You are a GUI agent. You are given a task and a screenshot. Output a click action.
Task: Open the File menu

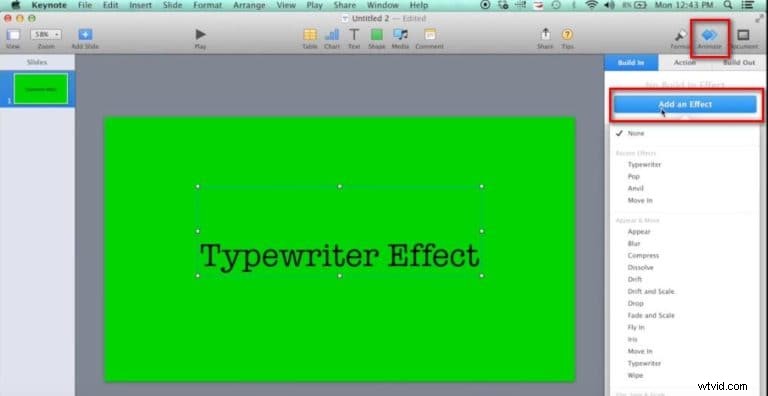85,5
